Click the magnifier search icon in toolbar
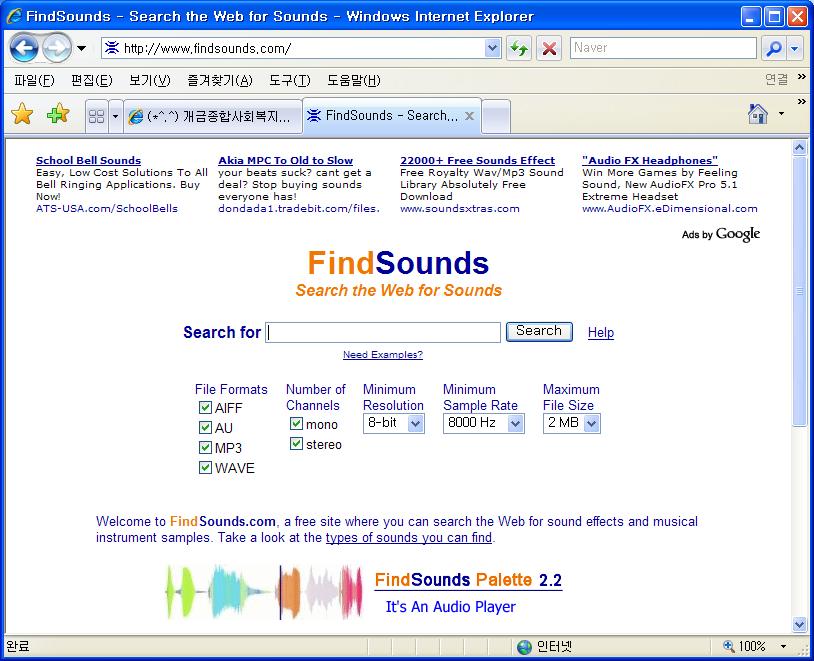Viewport: 814px width, 661px height. 774,49
